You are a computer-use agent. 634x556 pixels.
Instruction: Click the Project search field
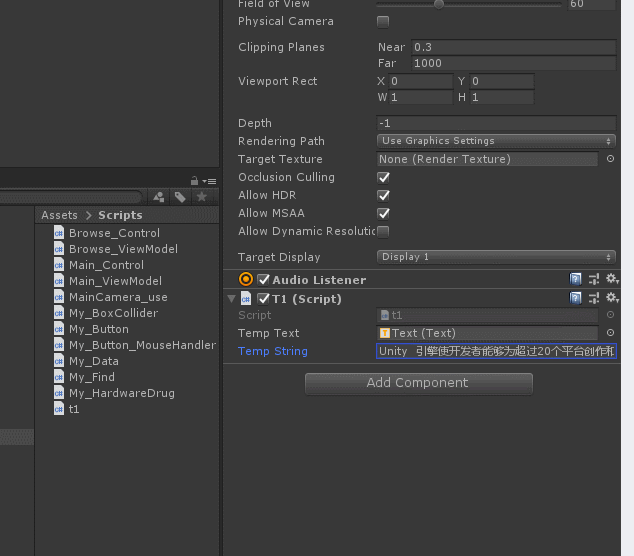tap(71, 197)
